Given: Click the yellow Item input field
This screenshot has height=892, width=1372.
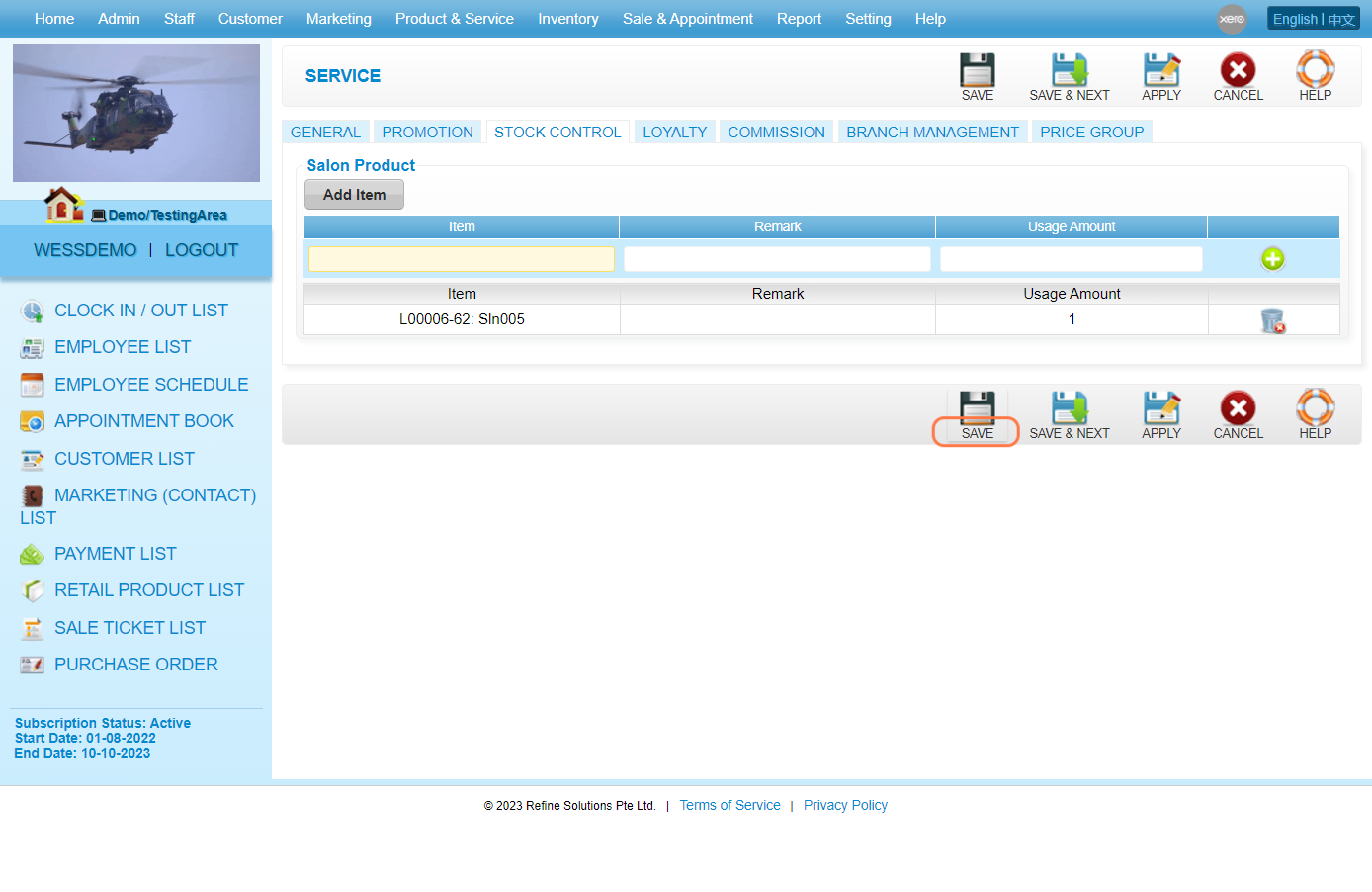Looking at the screenshot, I should [x=462, y=259].
